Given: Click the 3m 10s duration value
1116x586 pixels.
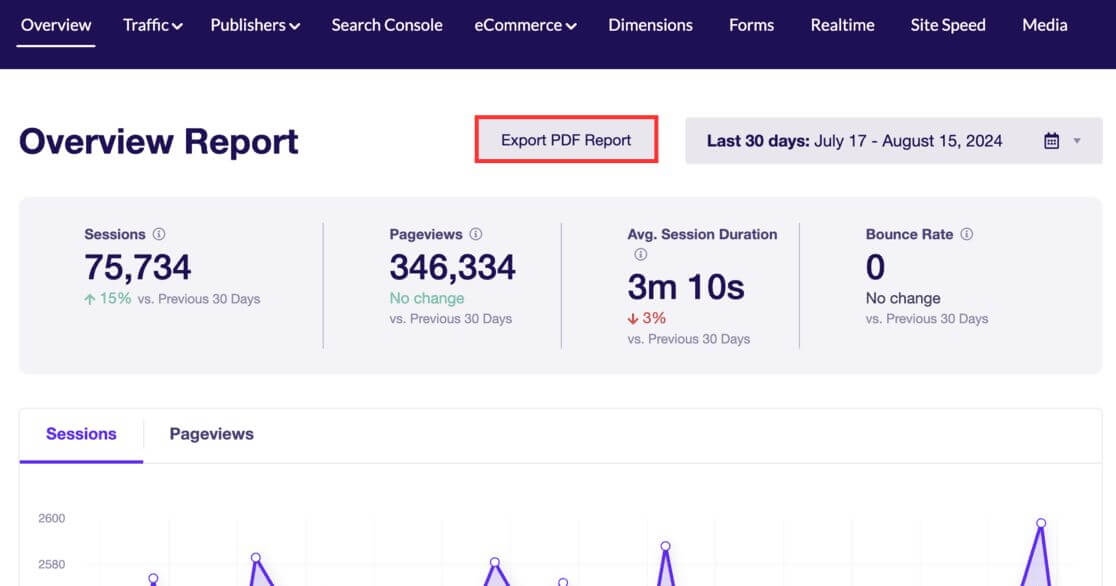Looking at the screenshot, I should [x=685, y=288].
